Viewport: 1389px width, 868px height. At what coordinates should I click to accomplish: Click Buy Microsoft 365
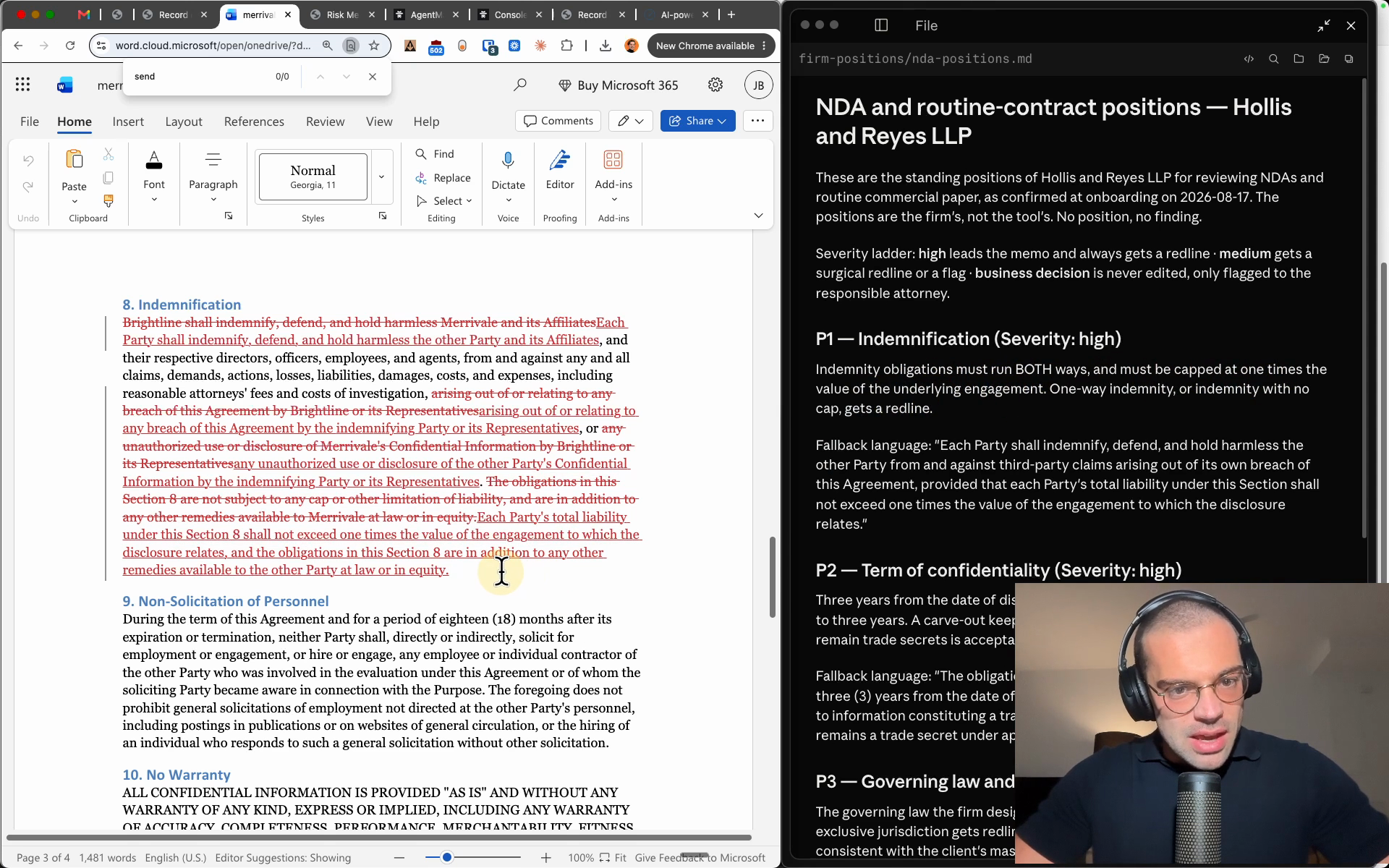pyautogui.click(x=619, y=85)
